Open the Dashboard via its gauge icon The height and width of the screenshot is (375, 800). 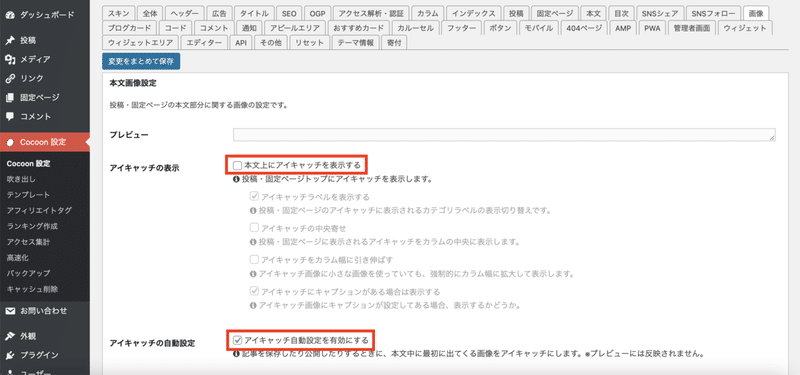(x=10, y=15)
